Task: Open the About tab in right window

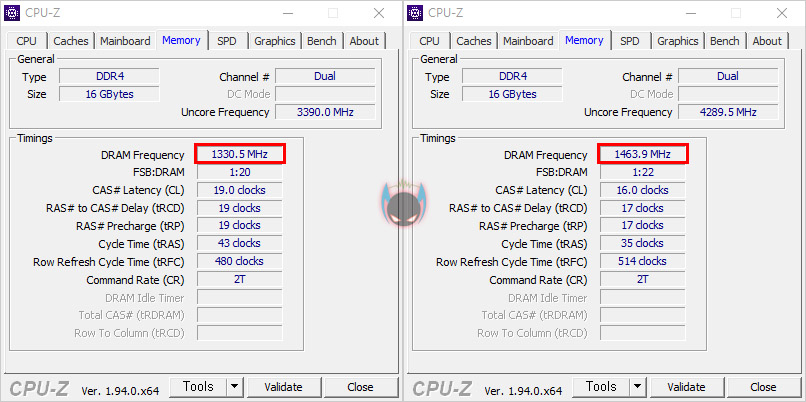Action: pos(767,41)
